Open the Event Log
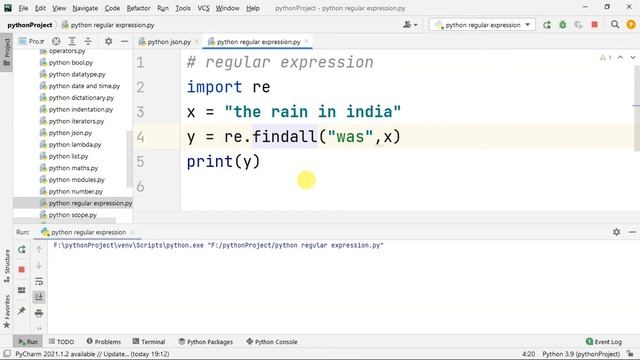Viewport: 640px width, 360px height. [x=604, y=342]
